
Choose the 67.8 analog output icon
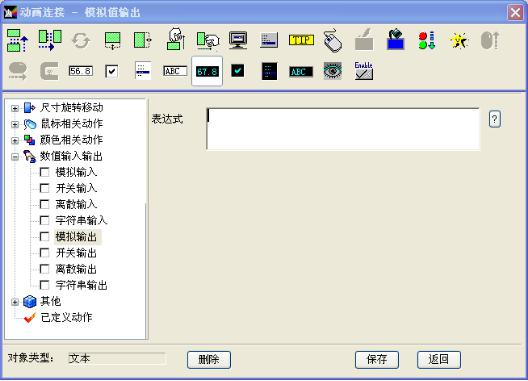click(x=207, y=71)
